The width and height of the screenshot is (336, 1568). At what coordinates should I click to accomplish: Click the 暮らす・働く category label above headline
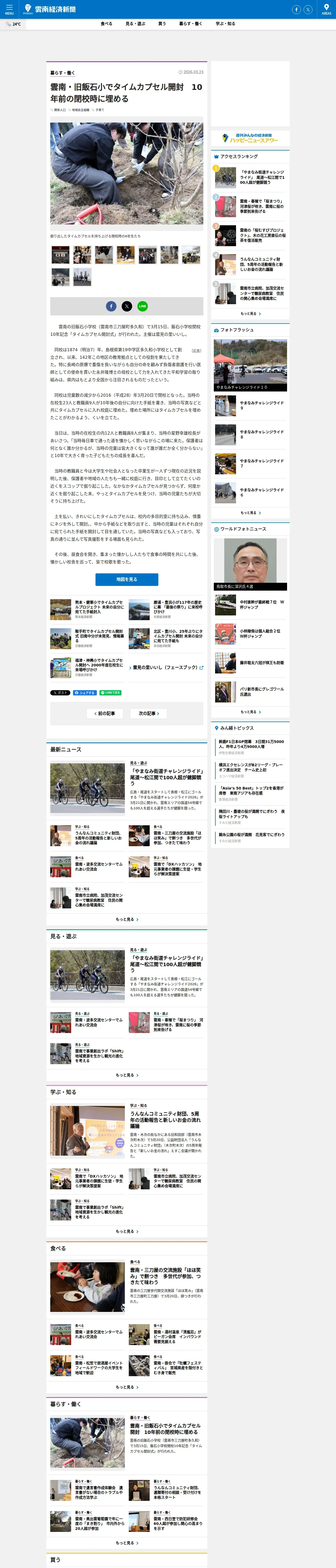coord(63,73)
